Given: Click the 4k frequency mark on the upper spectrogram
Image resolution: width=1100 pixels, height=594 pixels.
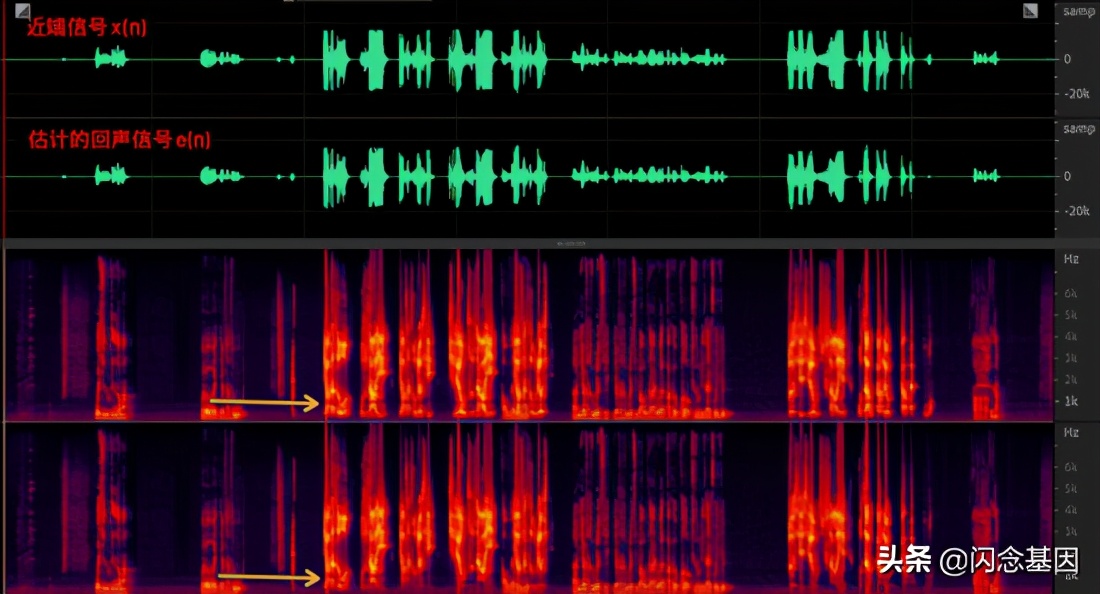Looking at the screenshot, I should [x=1071, y=336].
